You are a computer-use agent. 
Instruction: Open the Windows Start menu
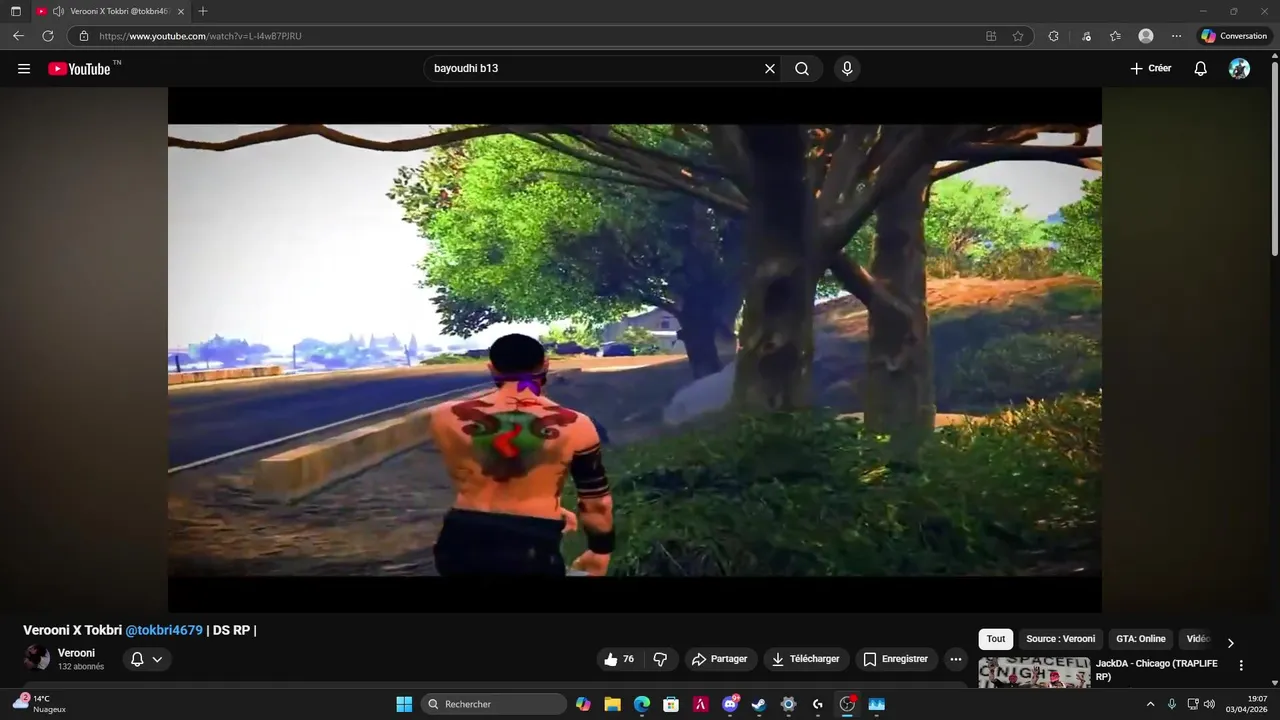(x=404, y=704)
